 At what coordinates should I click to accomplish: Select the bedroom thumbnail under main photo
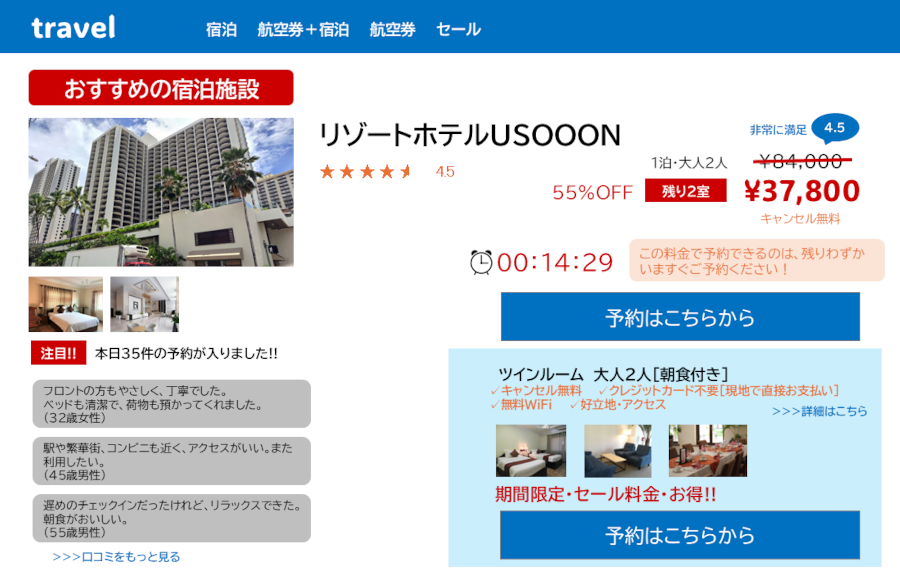[66, 305]
